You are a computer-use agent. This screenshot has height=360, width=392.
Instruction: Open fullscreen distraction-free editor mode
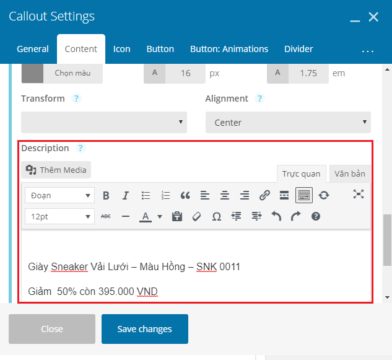click(358, 194)
